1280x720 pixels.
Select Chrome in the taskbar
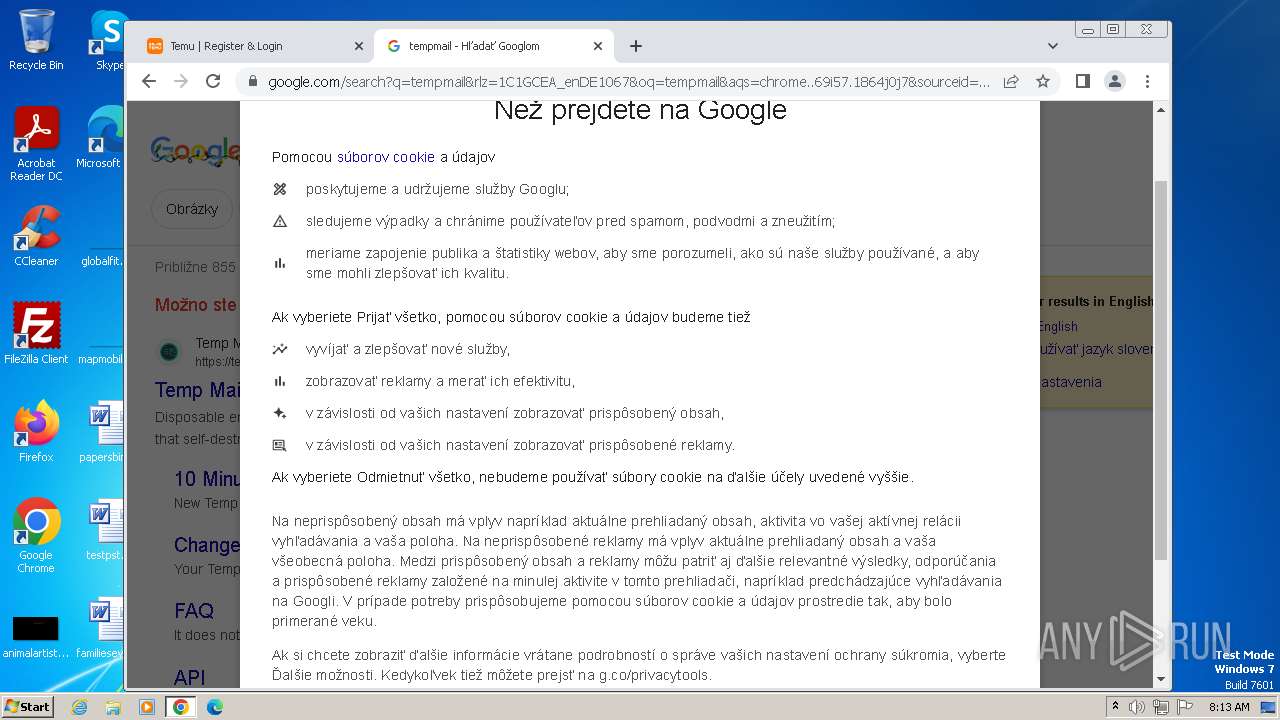[181, 707]
